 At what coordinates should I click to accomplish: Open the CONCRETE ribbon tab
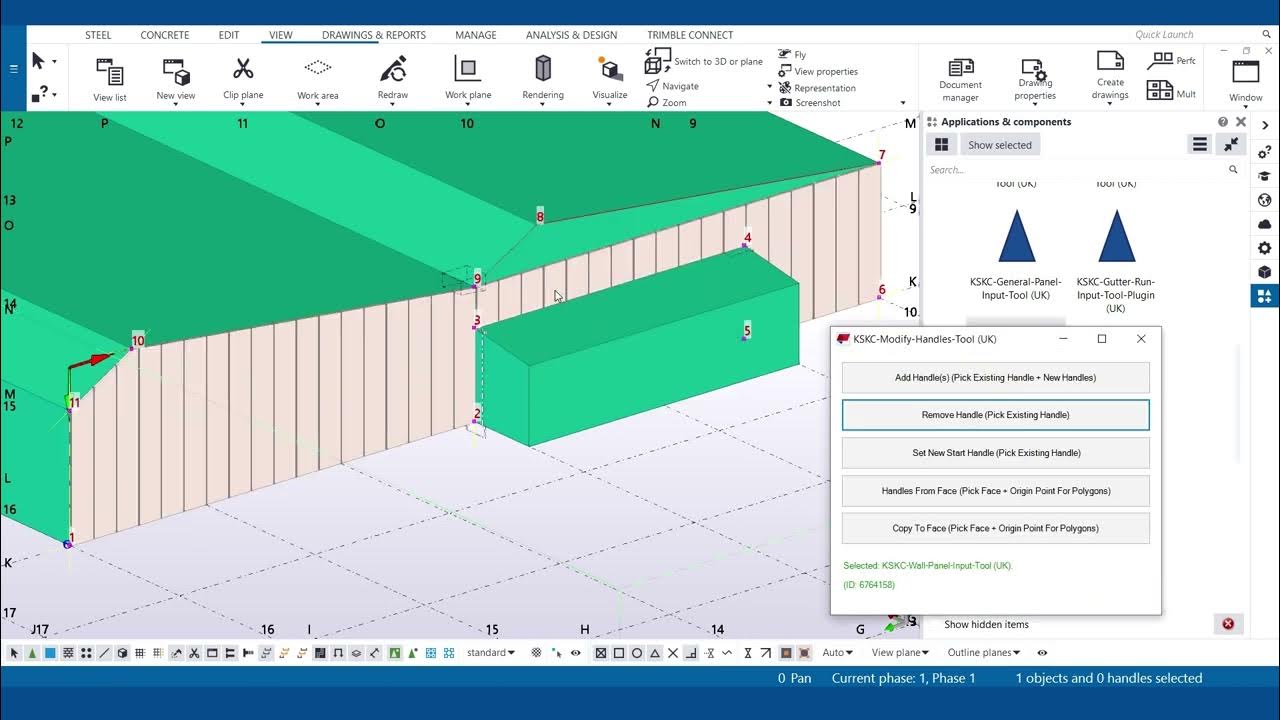(165, 35)
